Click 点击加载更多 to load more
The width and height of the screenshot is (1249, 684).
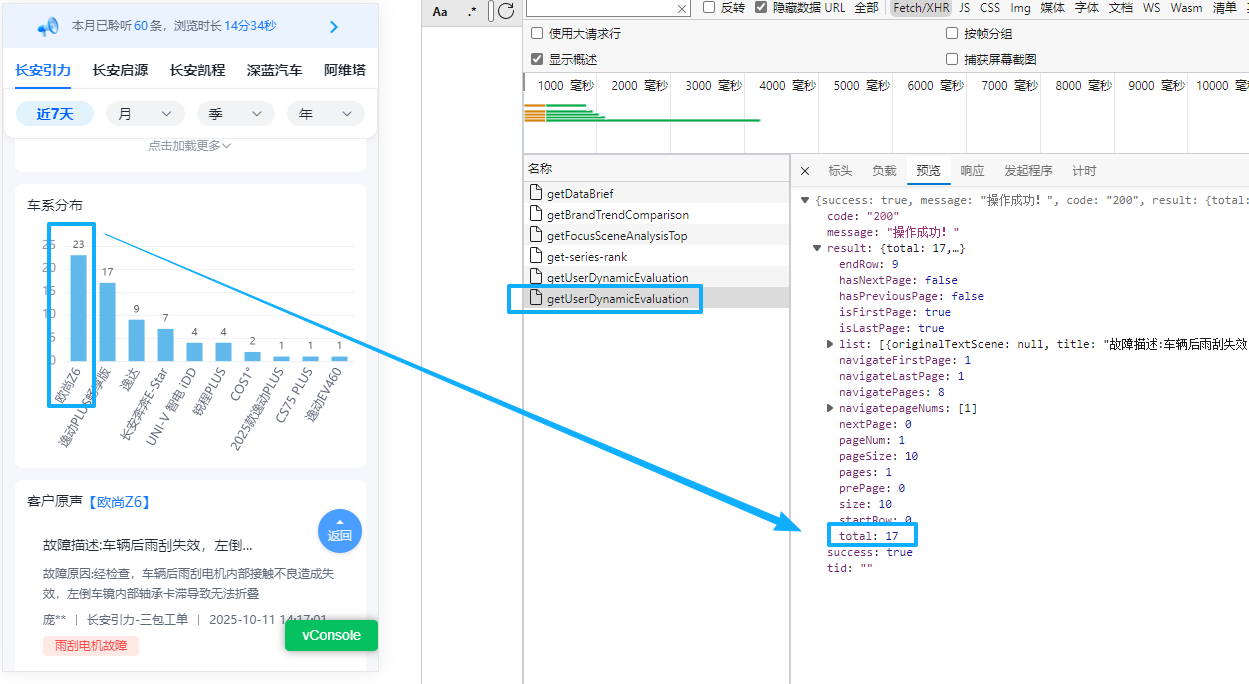tap(190, 146)
